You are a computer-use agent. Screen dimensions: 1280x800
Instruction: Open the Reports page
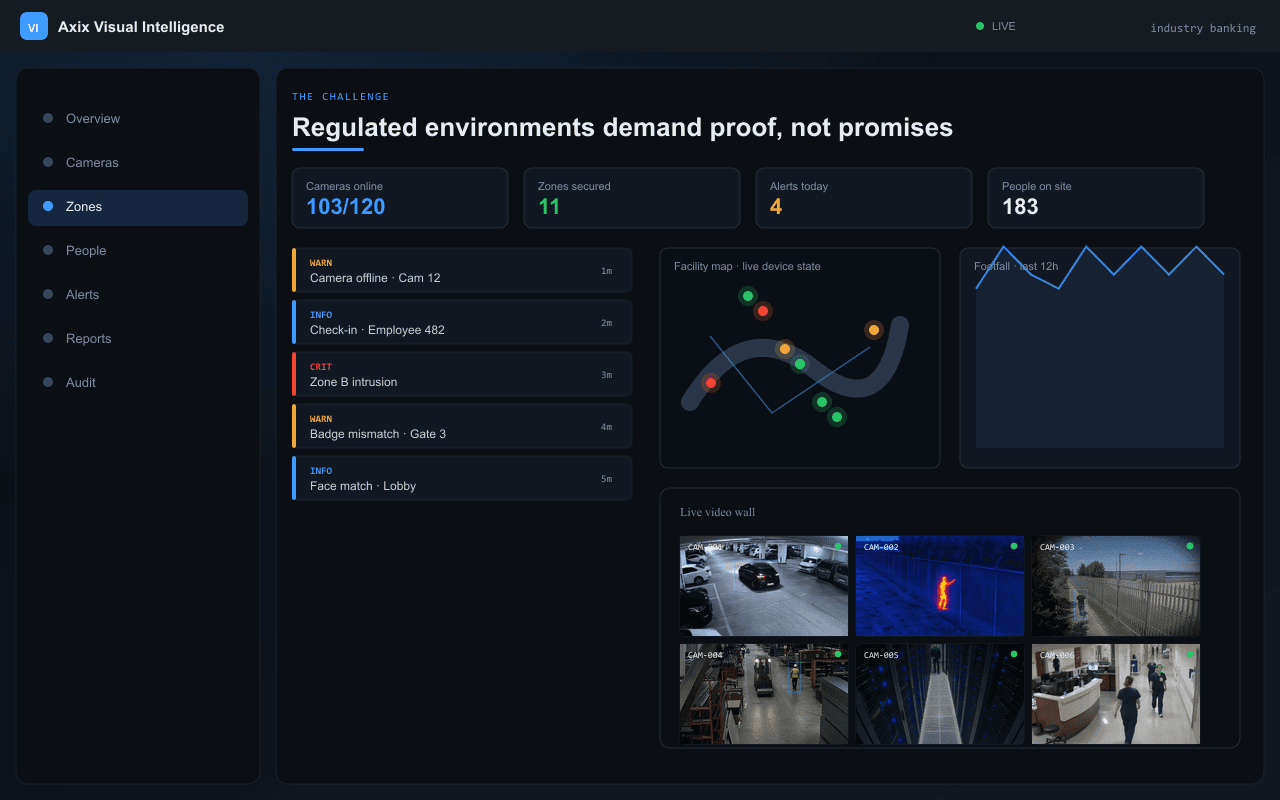click(x=138, y=338)
